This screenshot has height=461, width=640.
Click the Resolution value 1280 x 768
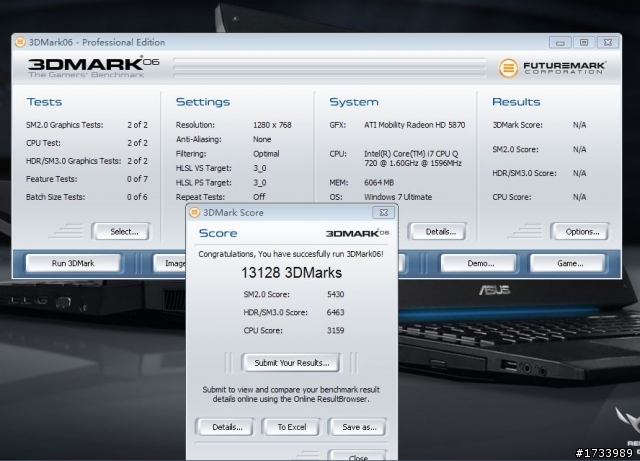pyautogui.click(x=272, y=125)
